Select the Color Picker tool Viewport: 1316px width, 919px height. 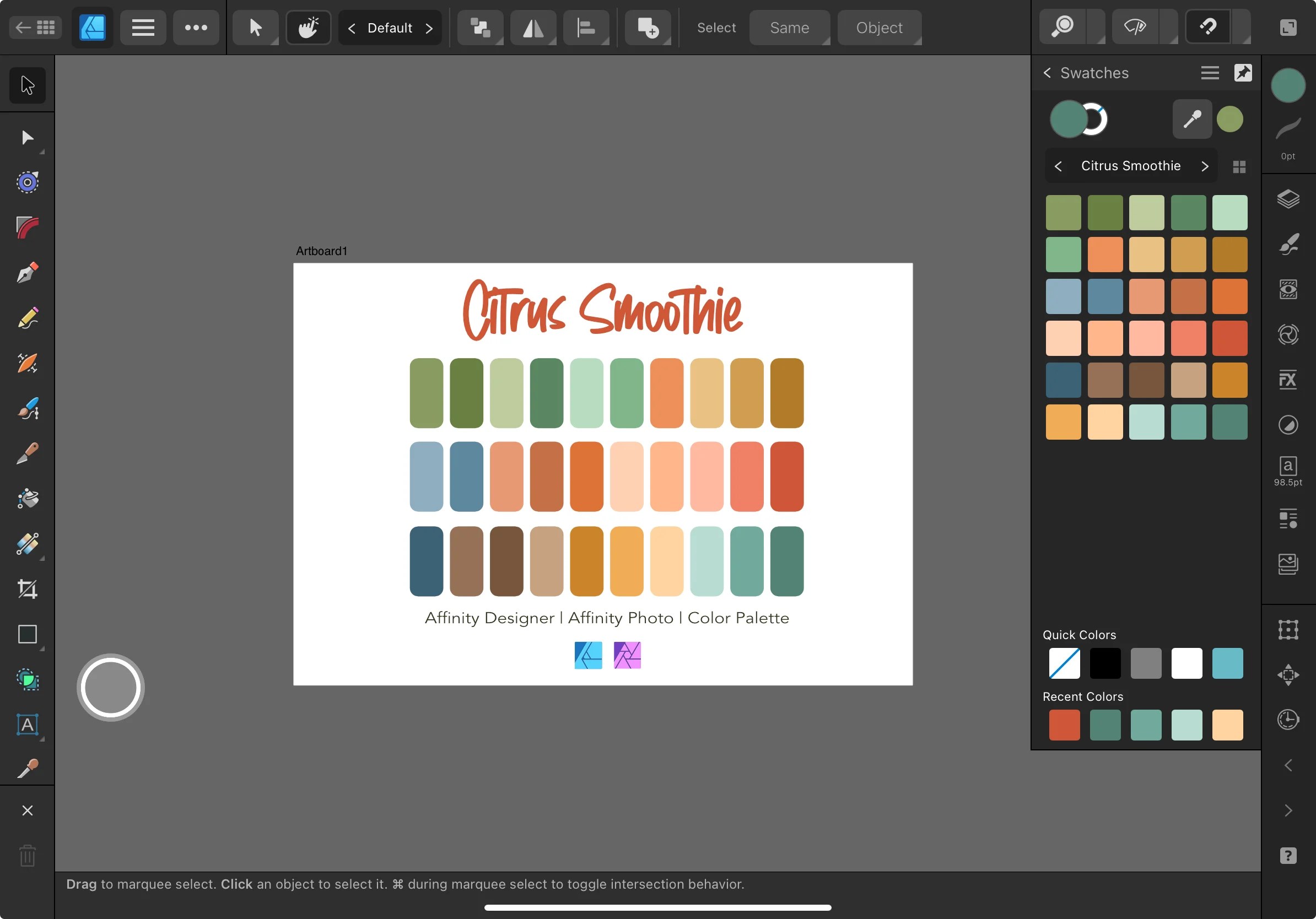(x=28, y=769)
